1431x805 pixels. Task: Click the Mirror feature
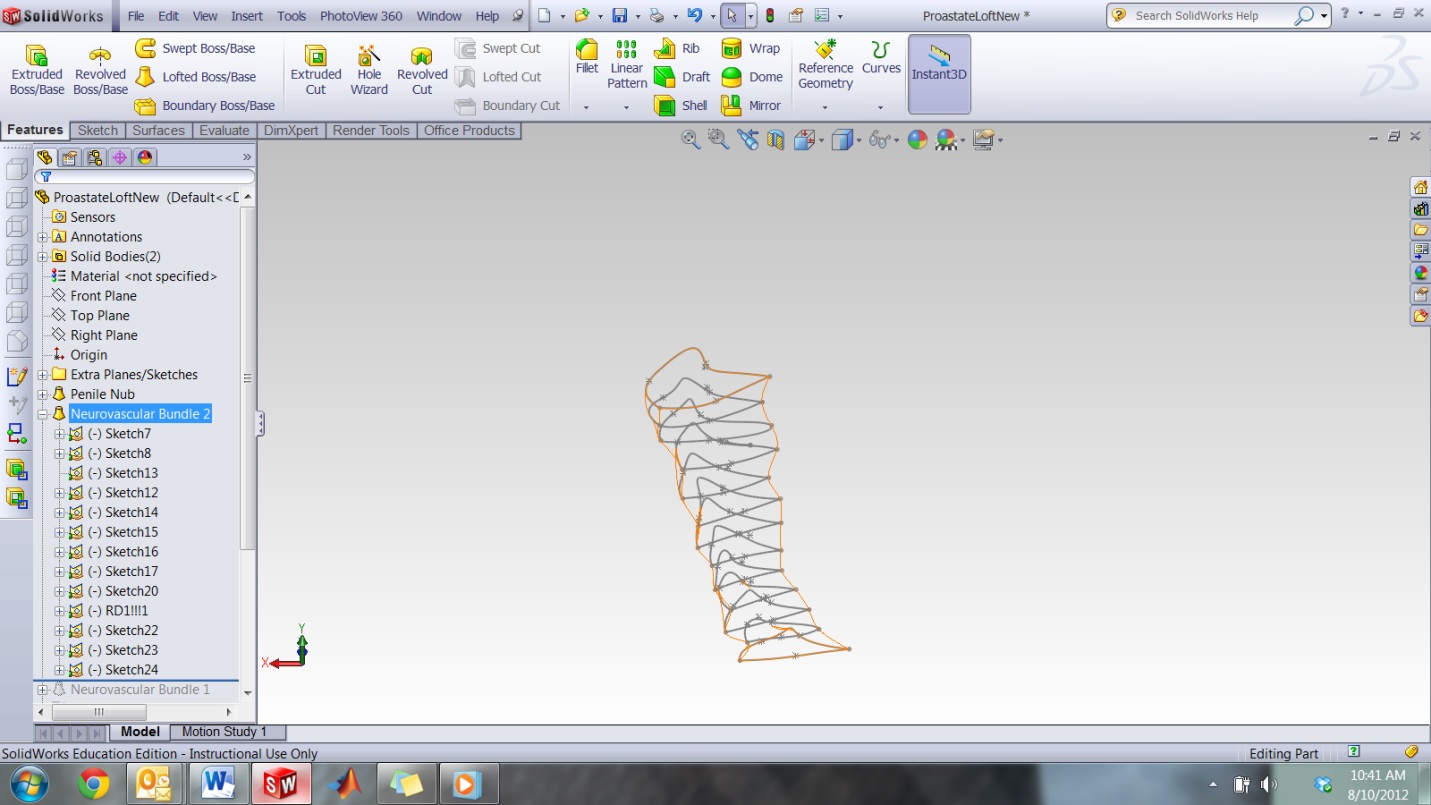(751, 105)
